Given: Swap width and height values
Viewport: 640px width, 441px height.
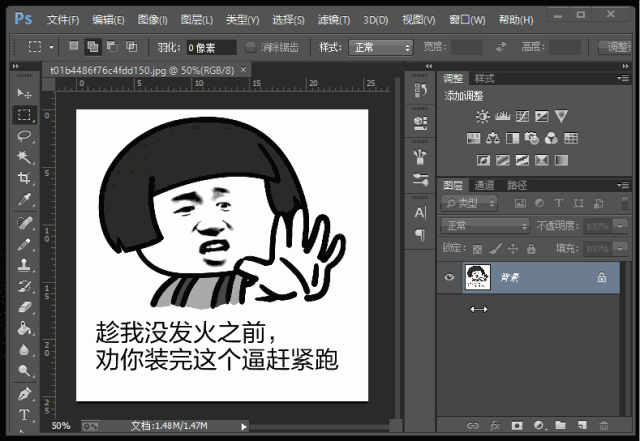Looking at the screenshot, I should (x=501, y=47).
